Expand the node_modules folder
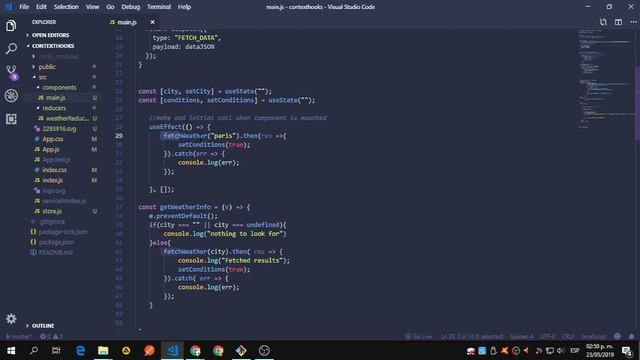Image resolution: width=640 pixels, height=360 pixels. 58,56
